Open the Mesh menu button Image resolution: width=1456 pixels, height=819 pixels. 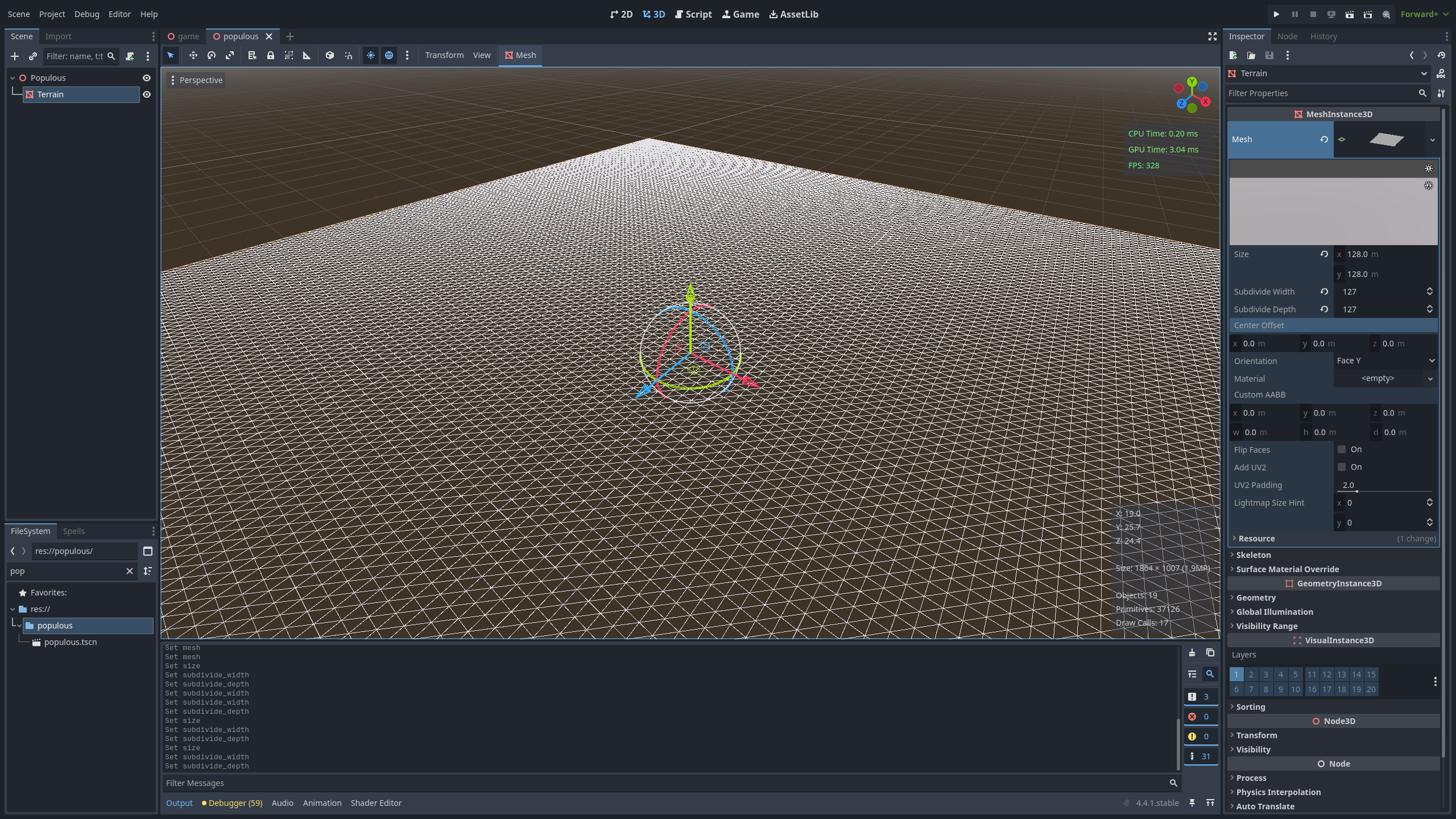click(520, 55)
